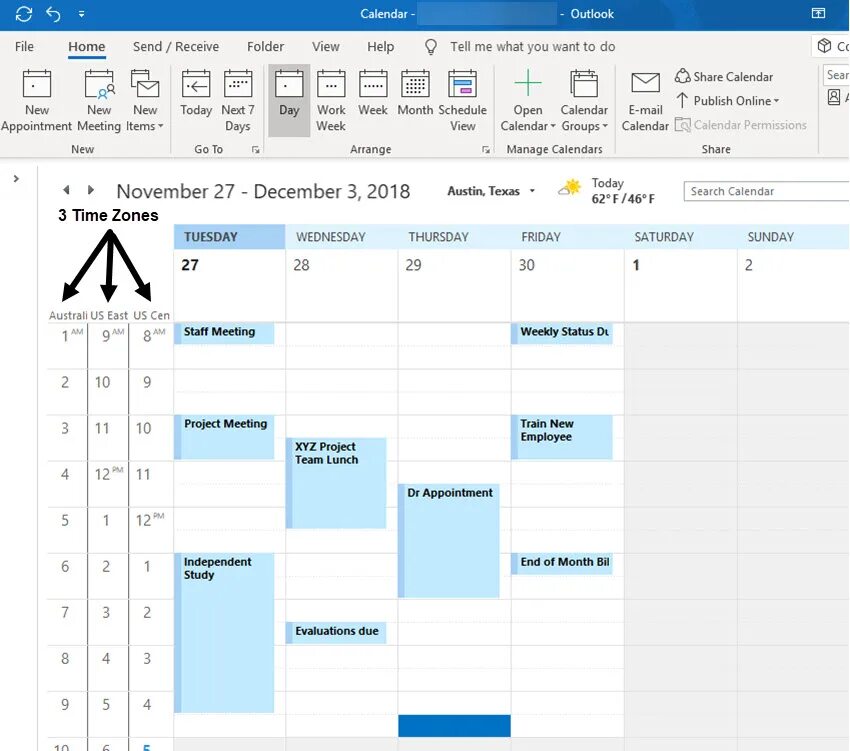Click the US Cen time zone label
Screen dimensions: 850x751
(x=151, y=315)
